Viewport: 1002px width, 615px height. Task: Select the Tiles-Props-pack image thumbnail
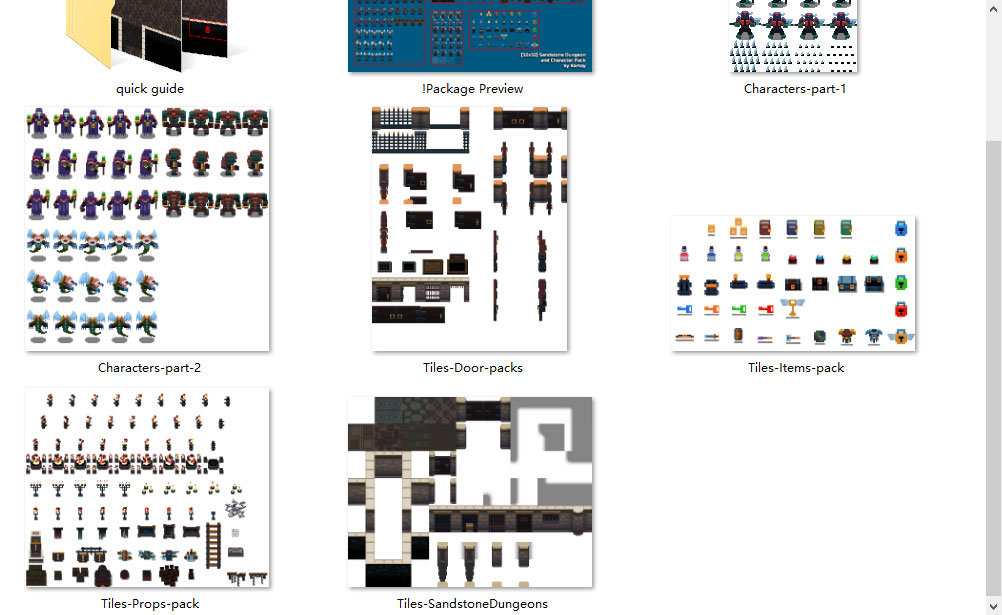148,488
